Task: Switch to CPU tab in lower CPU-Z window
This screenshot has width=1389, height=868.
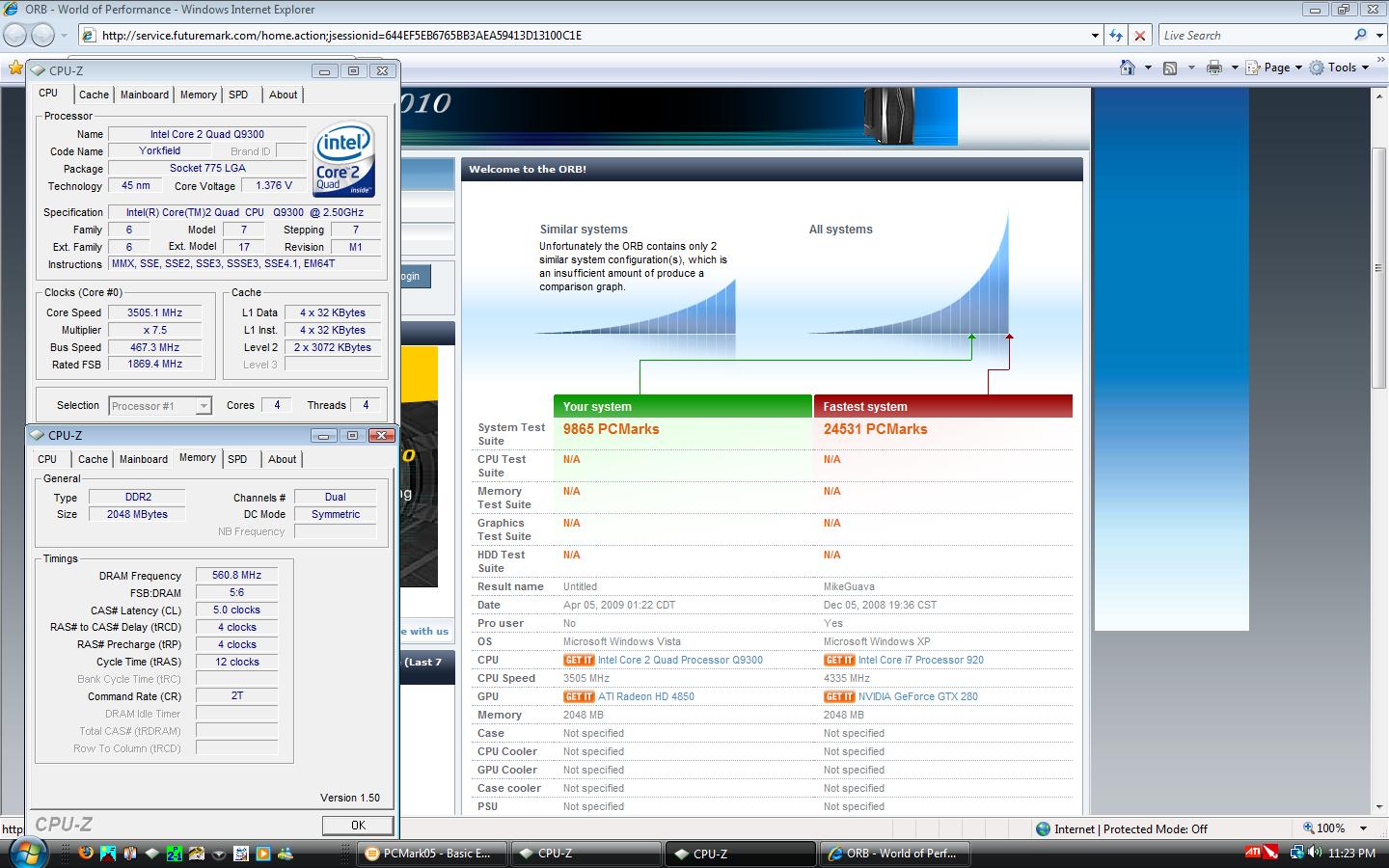Action: point(47,459)
